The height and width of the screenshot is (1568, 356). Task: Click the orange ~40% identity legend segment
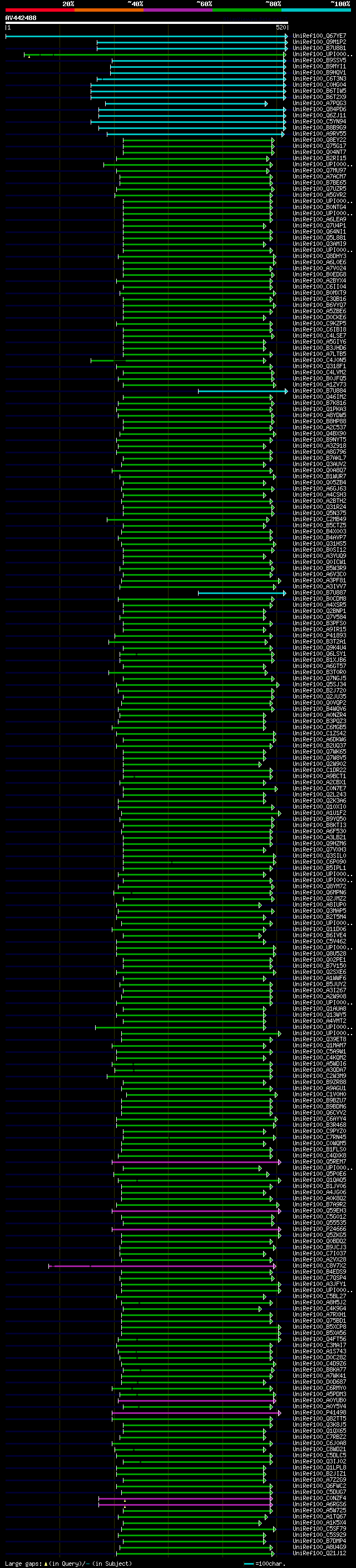point(109,10)
